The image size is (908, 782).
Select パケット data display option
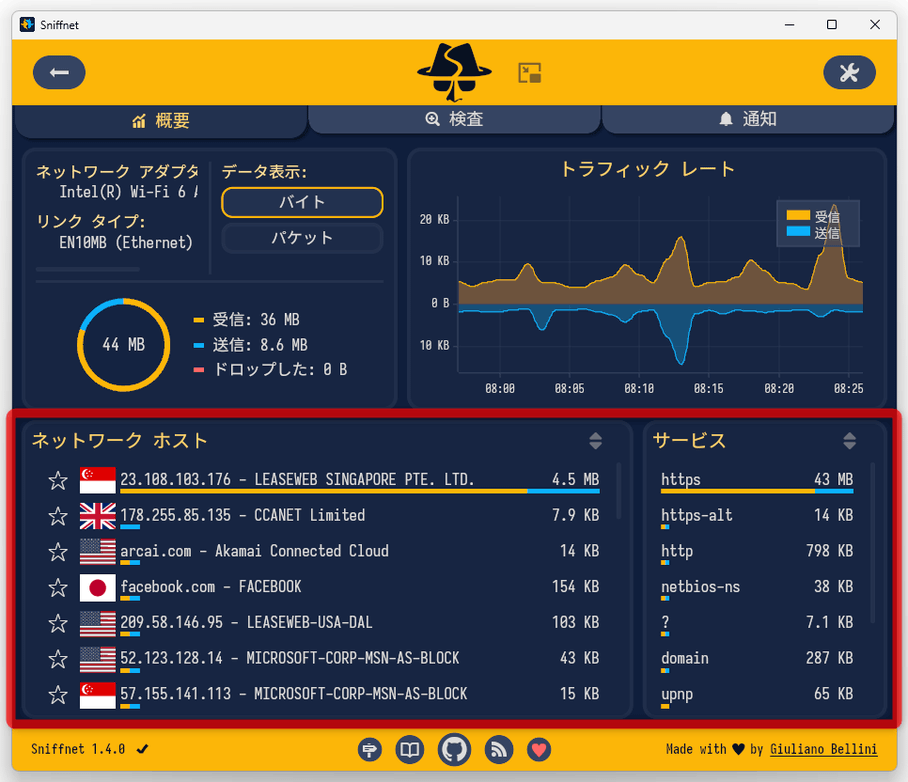302,238
